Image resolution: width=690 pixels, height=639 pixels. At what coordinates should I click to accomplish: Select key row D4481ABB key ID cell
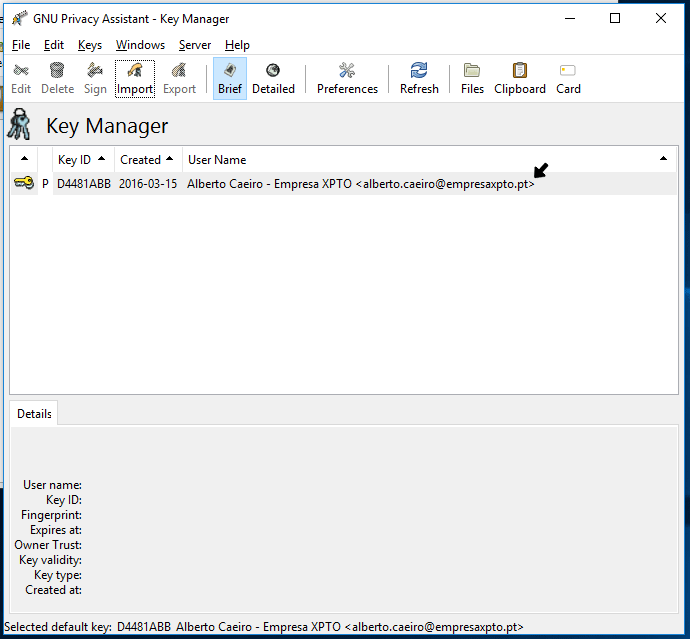[x=84, y=184]
